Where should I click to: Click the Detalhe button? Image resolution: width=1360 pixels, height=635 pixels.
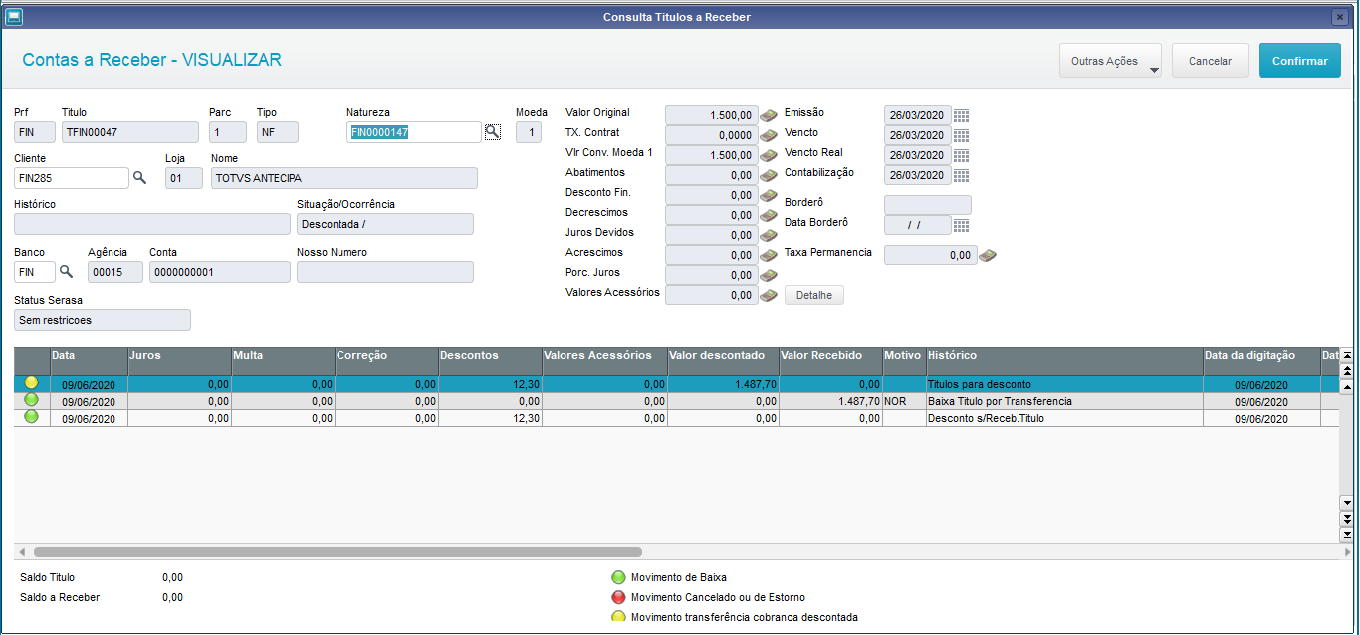(x=814, y=295)
